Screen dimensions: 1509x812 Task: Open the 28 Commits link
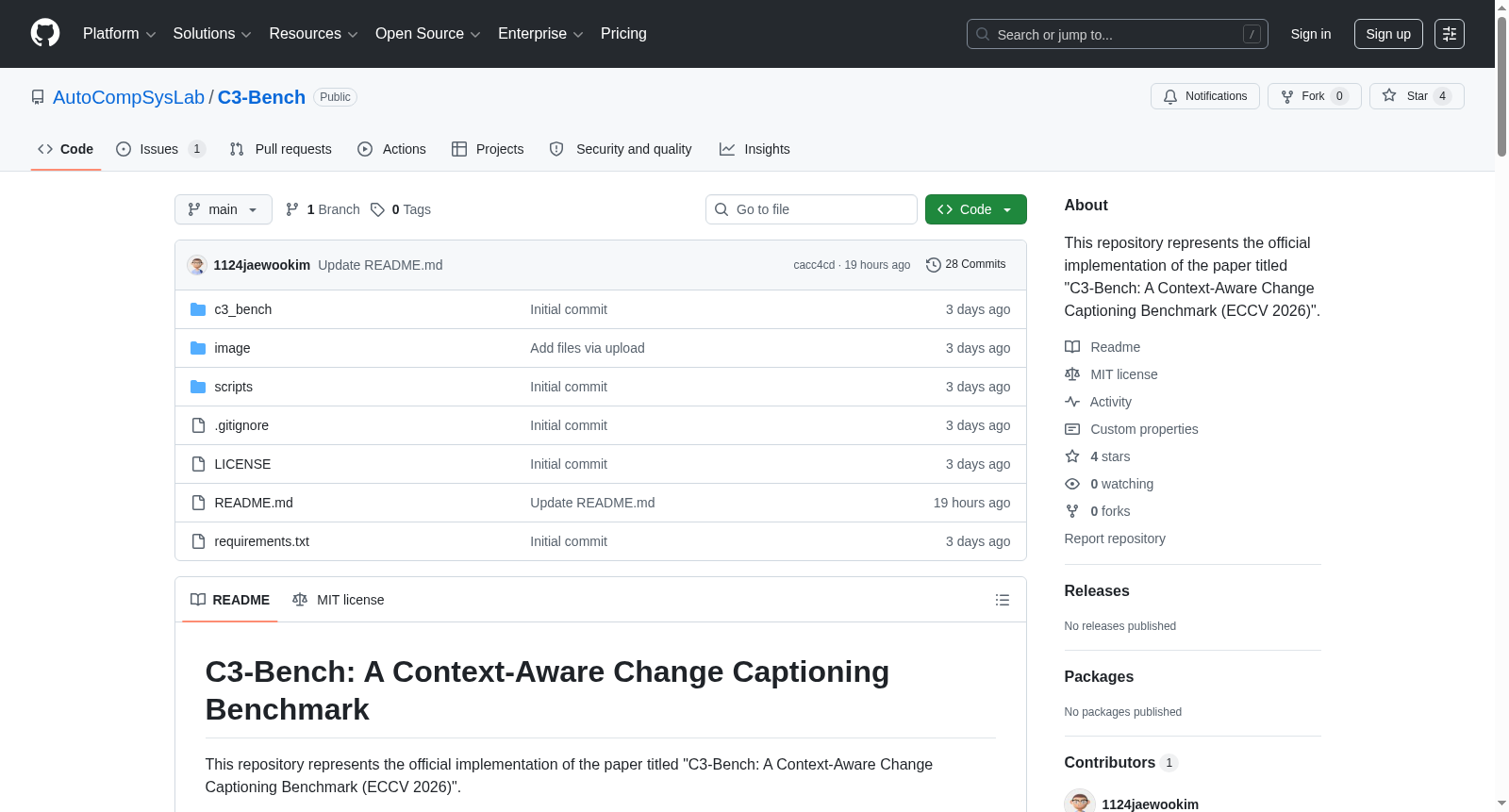[966, 264]
